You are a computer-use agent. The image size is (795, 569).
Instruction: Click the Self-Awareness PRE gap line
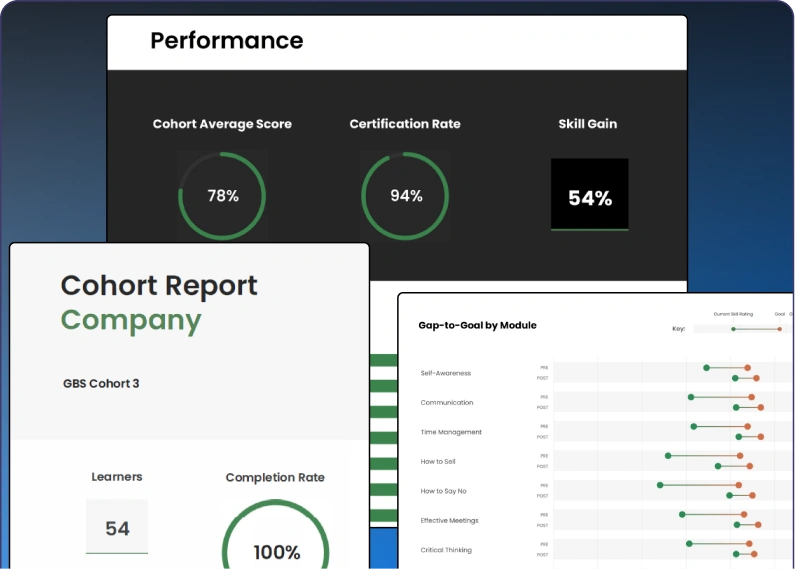[x=727, y=368]
